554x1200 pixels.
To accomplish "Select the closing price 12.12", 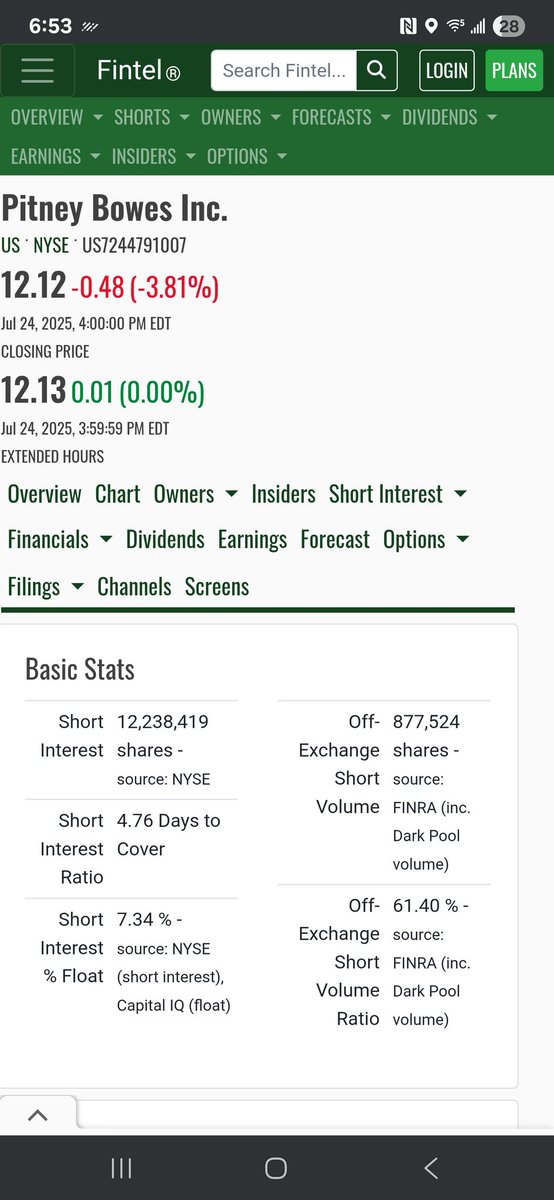I will [x=33, y=286].
